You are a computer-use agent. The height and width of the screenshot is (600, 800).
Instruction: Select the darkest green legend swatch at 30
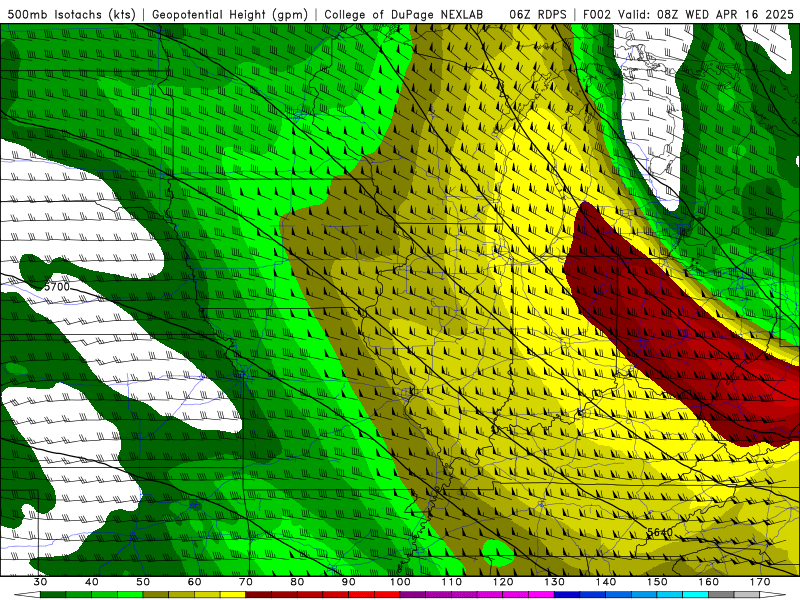(x=53, y=595)
